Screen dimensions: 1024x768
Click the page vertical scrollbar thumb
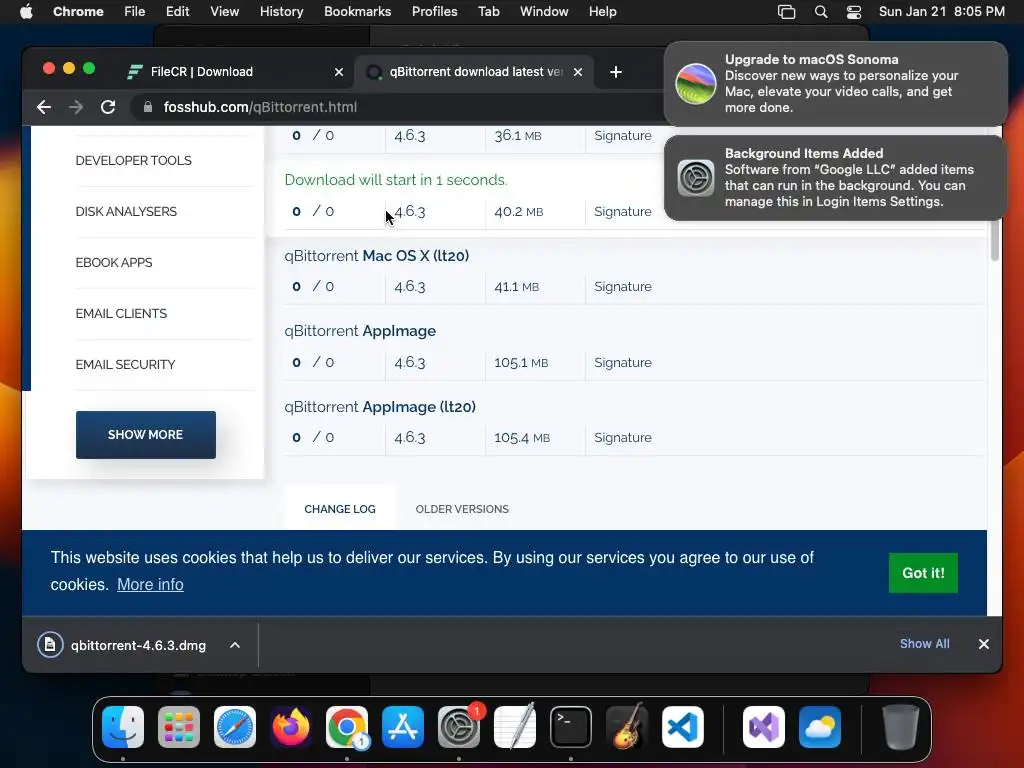(995, 240)
